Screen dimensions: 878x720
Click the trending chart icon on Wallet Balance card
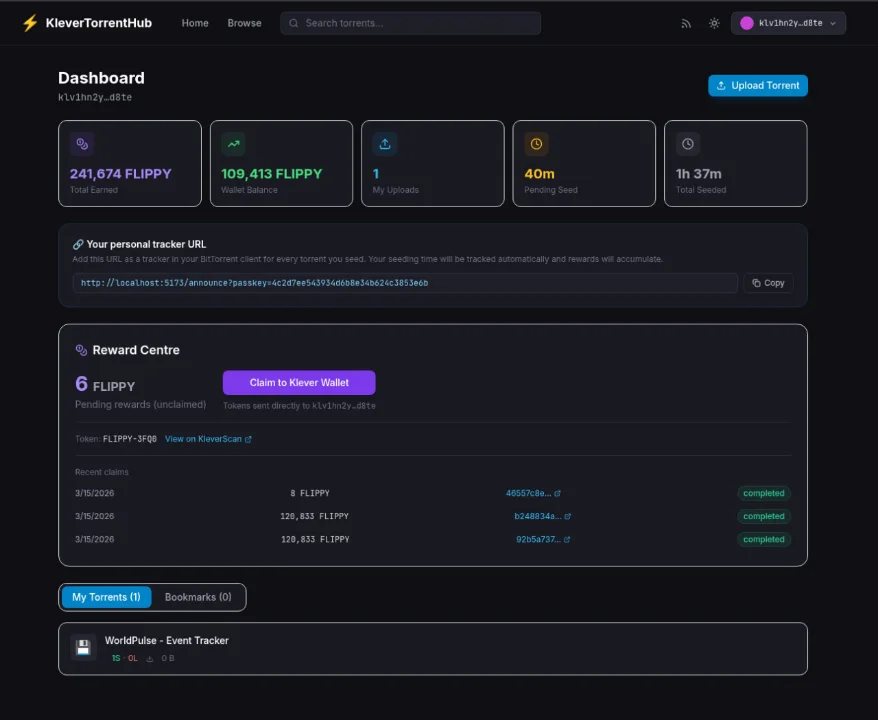233,143
